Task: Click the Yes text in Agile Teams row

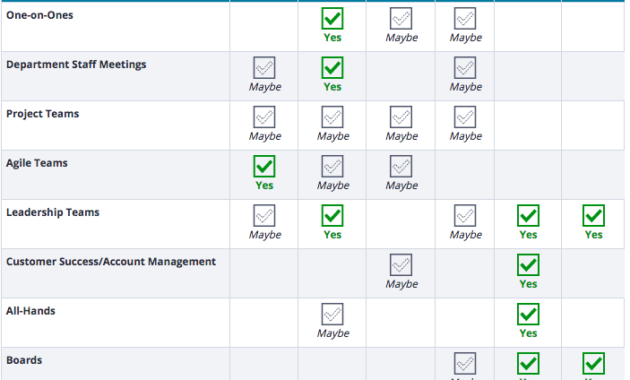Action: [x=264, y=186]
